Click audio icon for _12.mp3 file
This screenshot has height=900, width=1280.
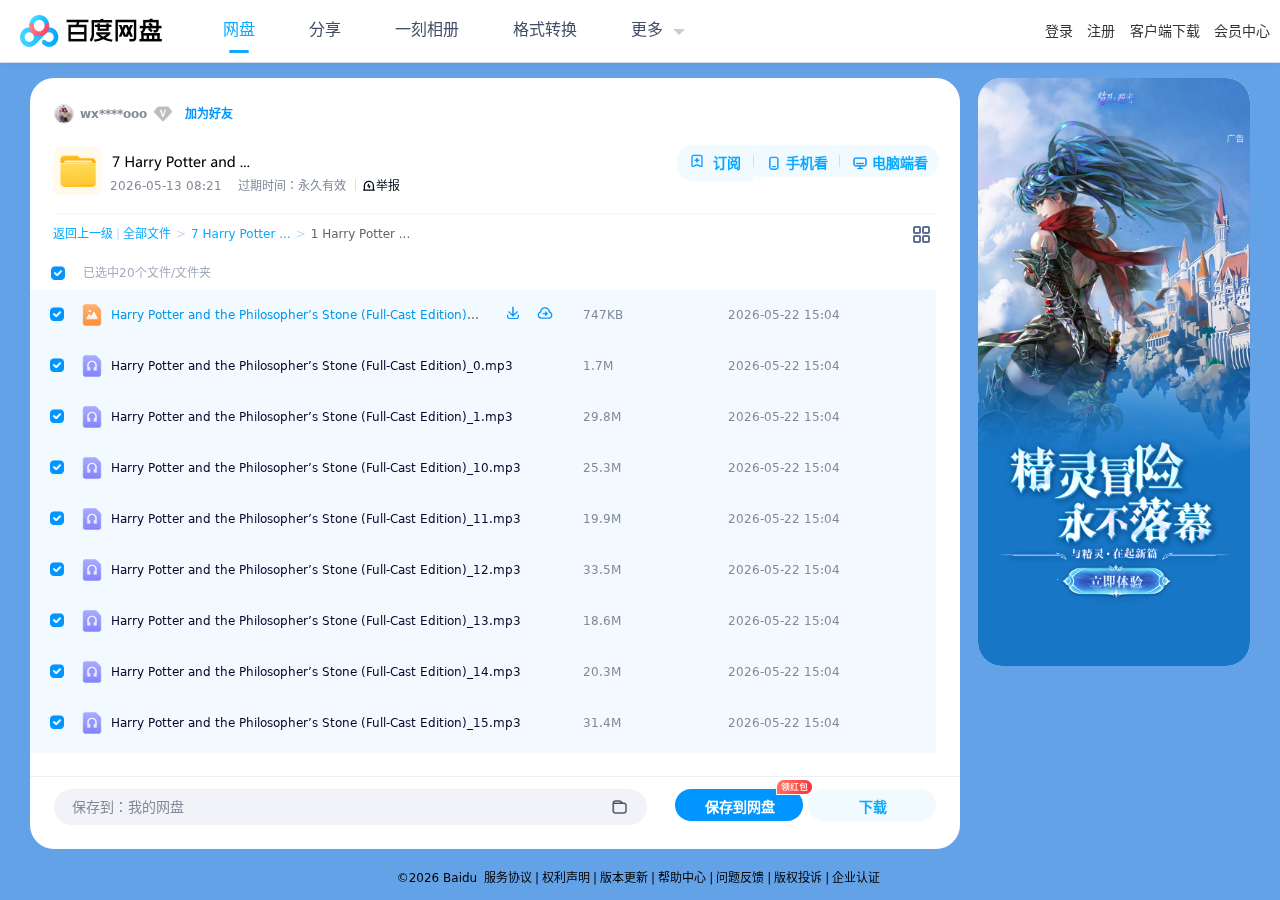pos(92,569)
